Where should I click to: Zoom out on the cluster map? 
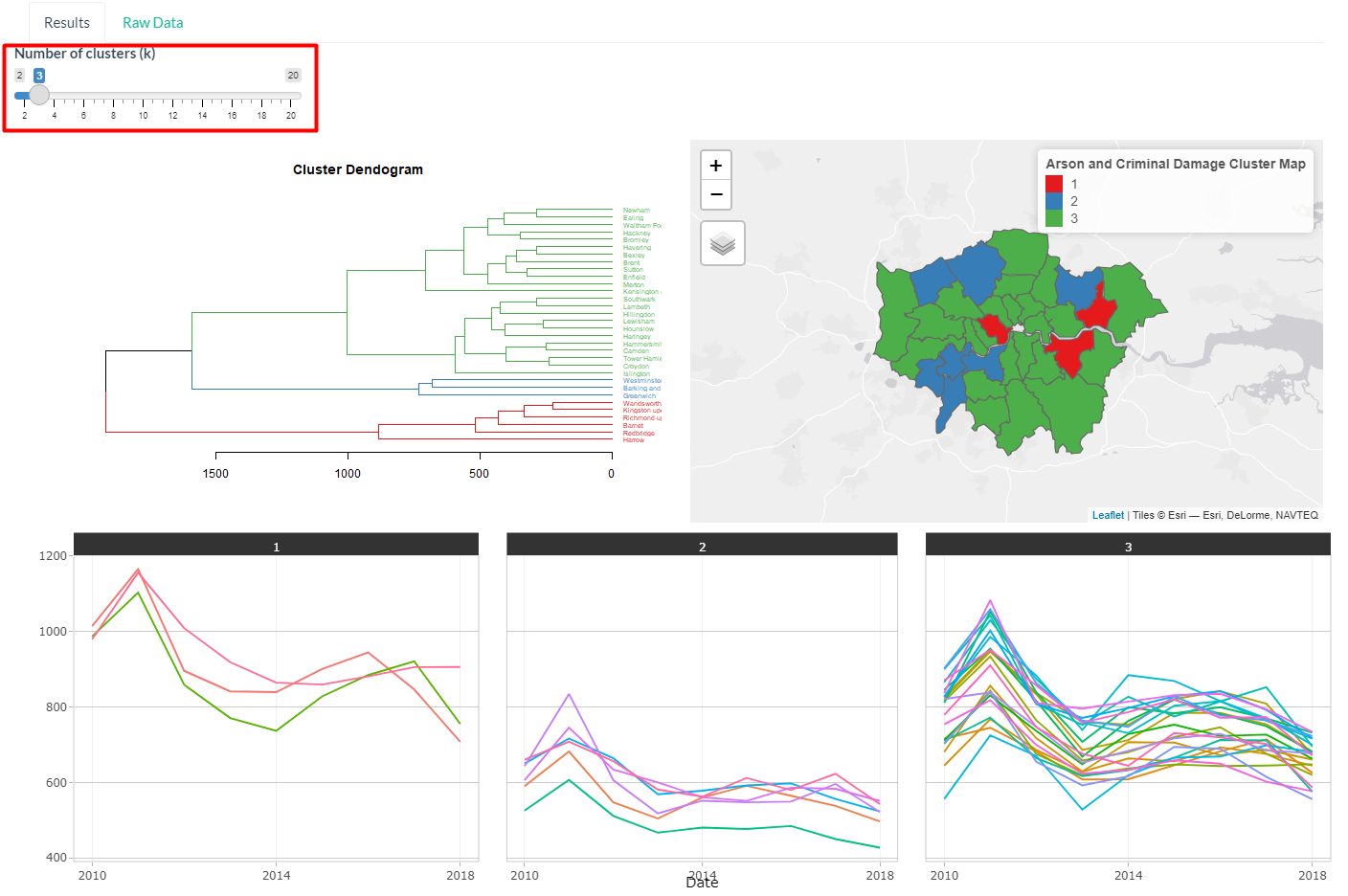point(716,194)
